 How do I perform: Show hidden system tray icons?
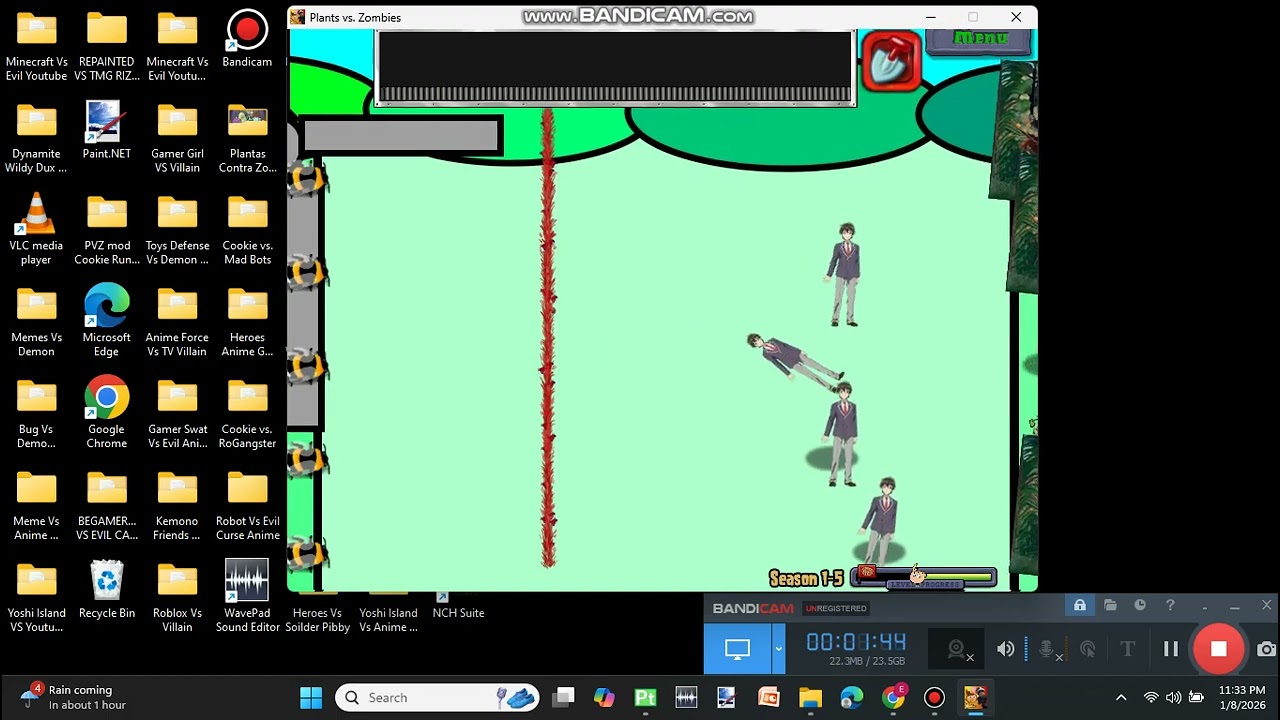coord(1121,698)
